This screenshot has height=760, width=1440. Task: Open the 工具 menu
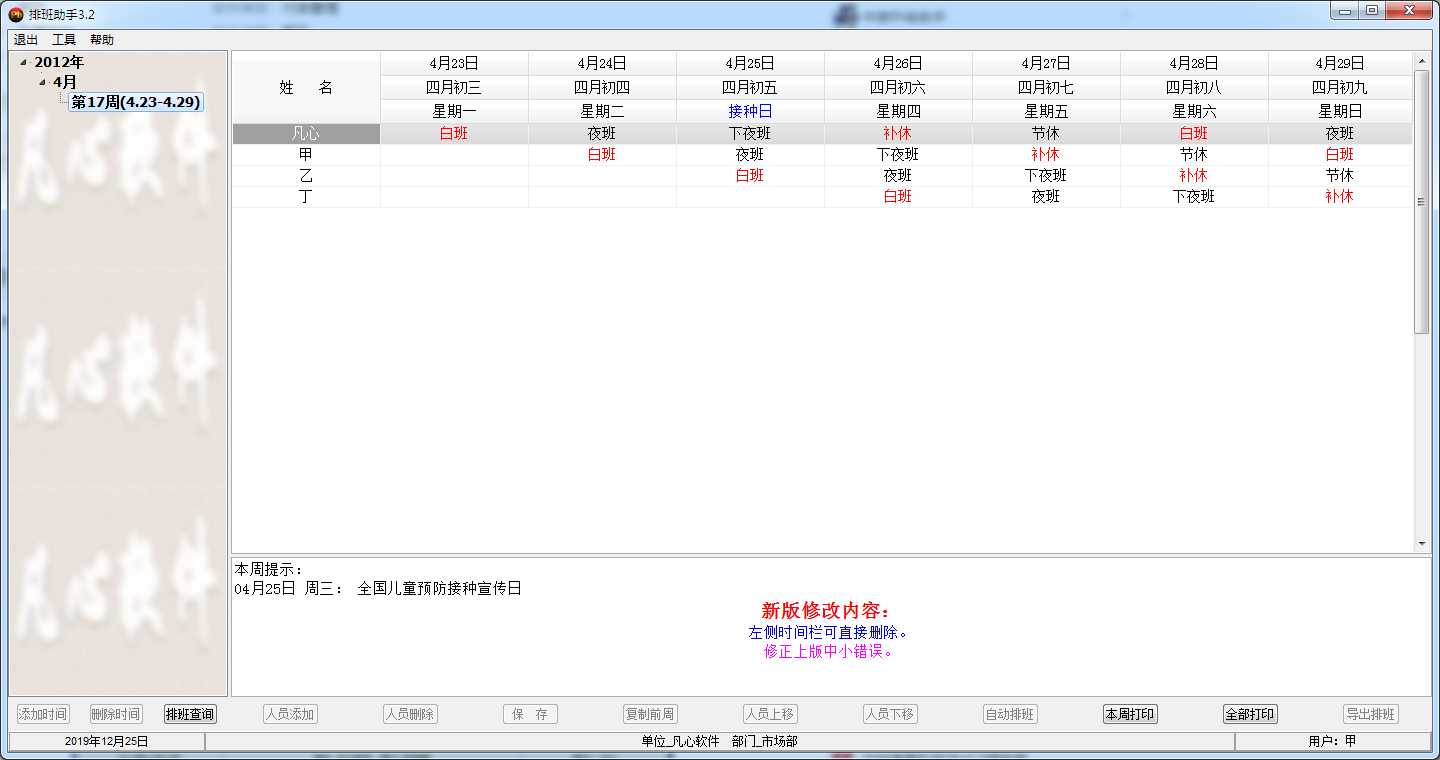point(64,40)
